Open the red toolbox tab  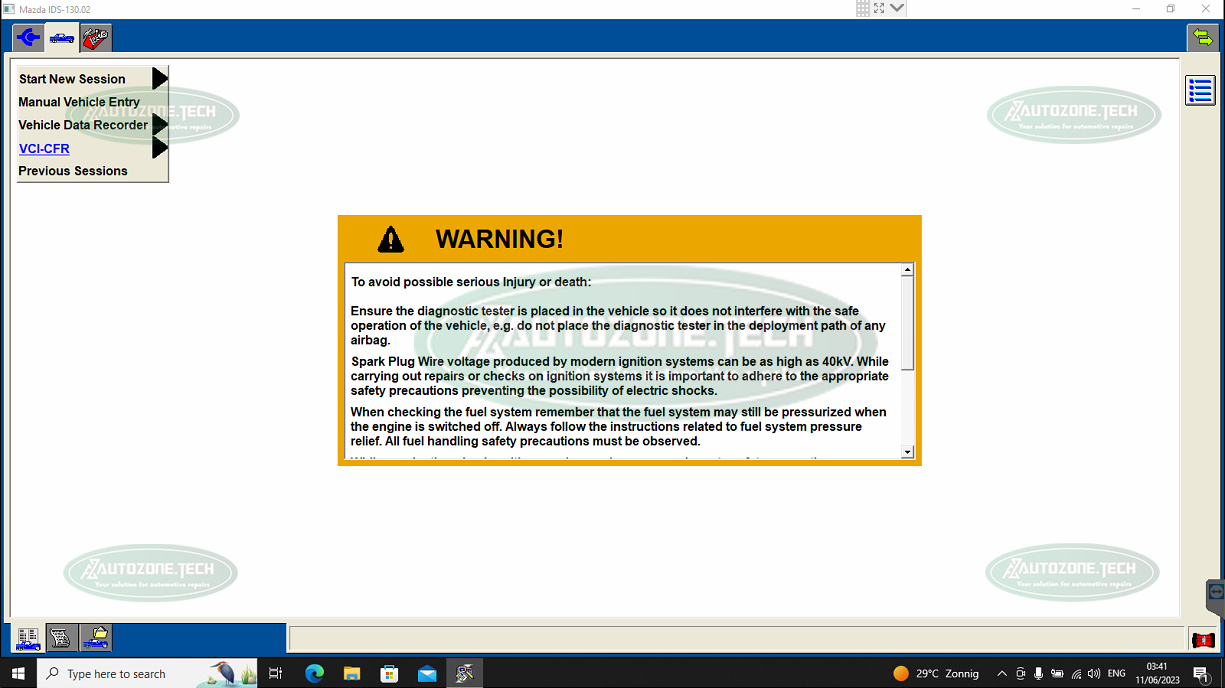96,38
